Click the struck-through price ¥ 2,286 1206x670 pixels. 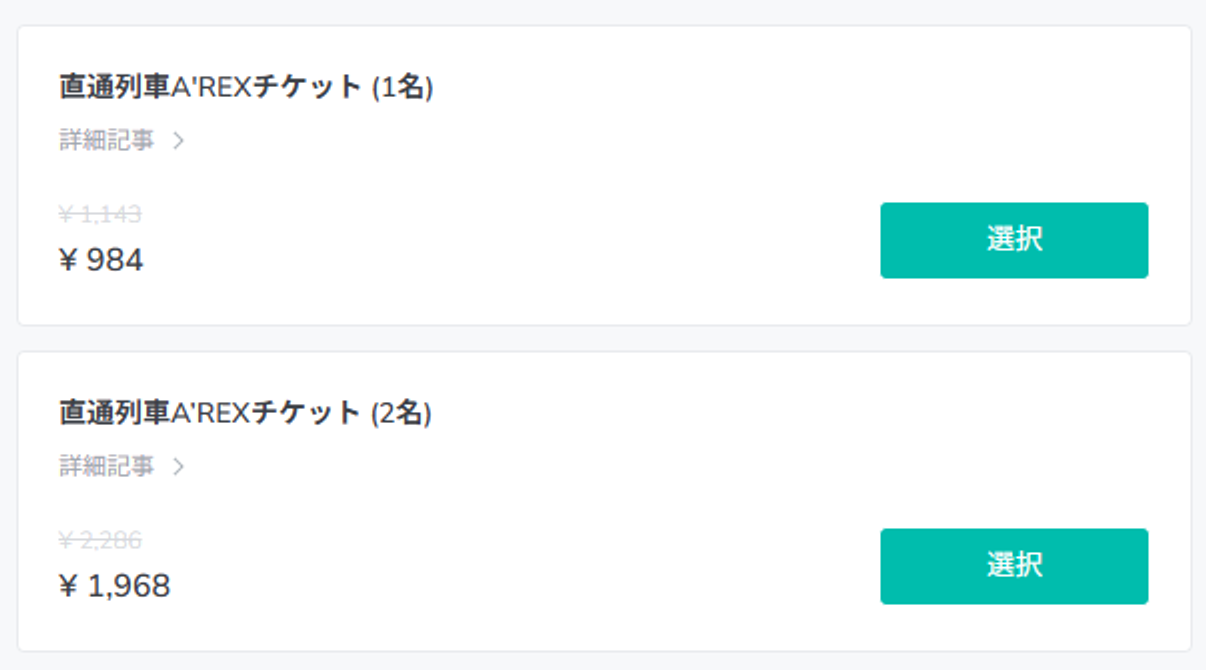coord(100,540)
